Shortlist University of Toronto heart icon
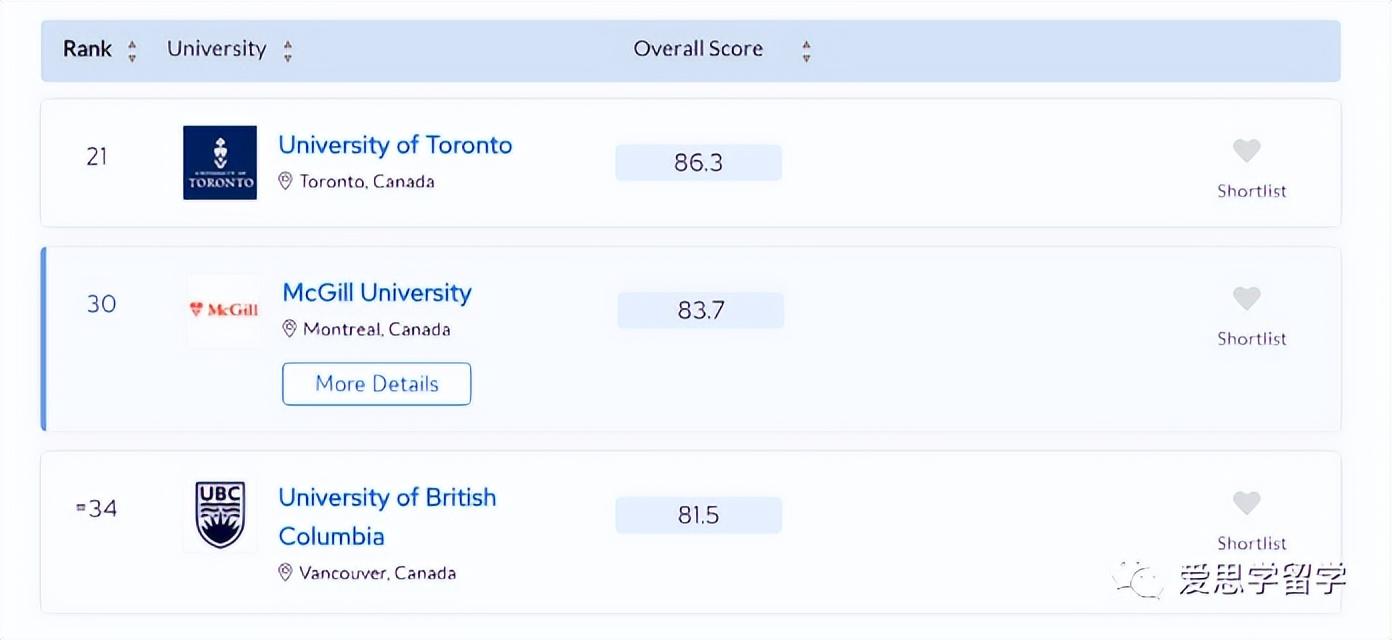Screen dimensions: 1392x640 coord(1246,151)
